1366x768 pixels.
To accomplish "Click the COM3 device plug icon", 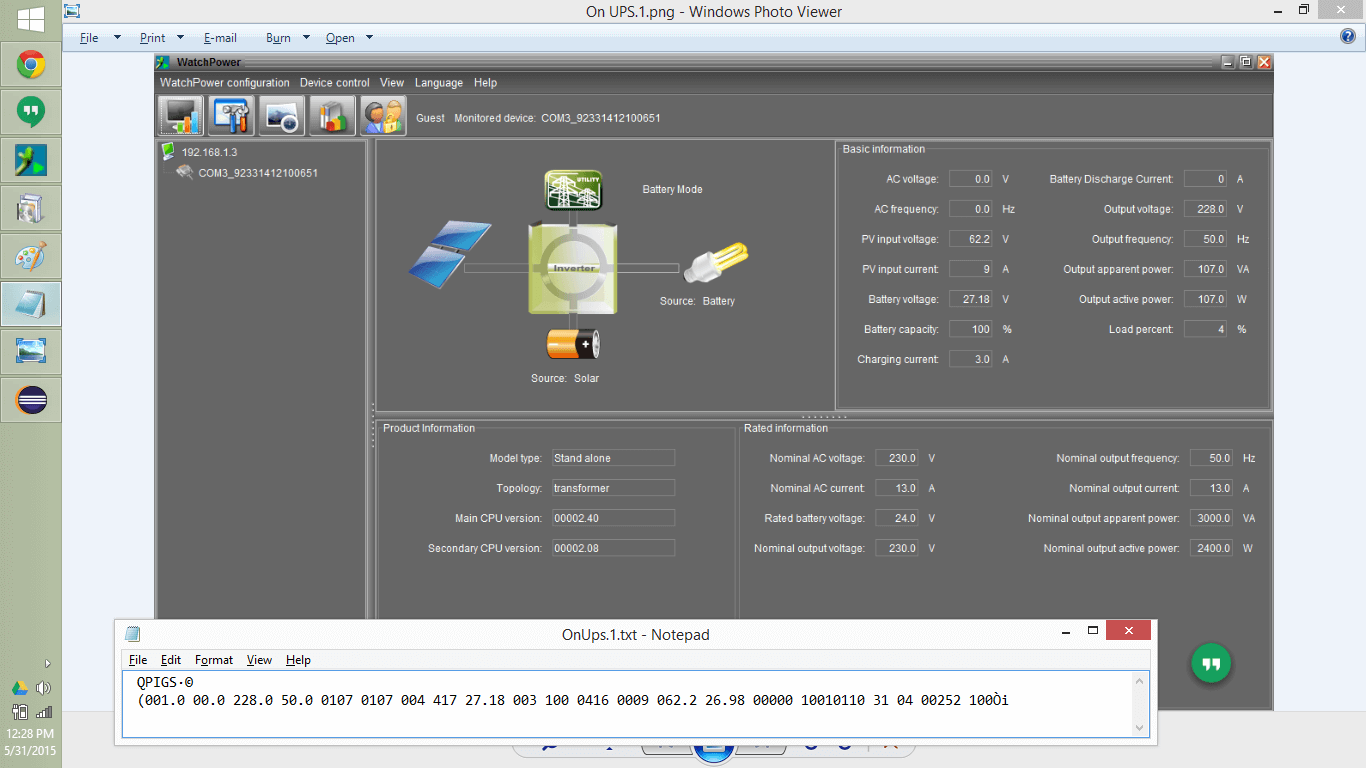I will pyautogui.click(x=185, y=172).
